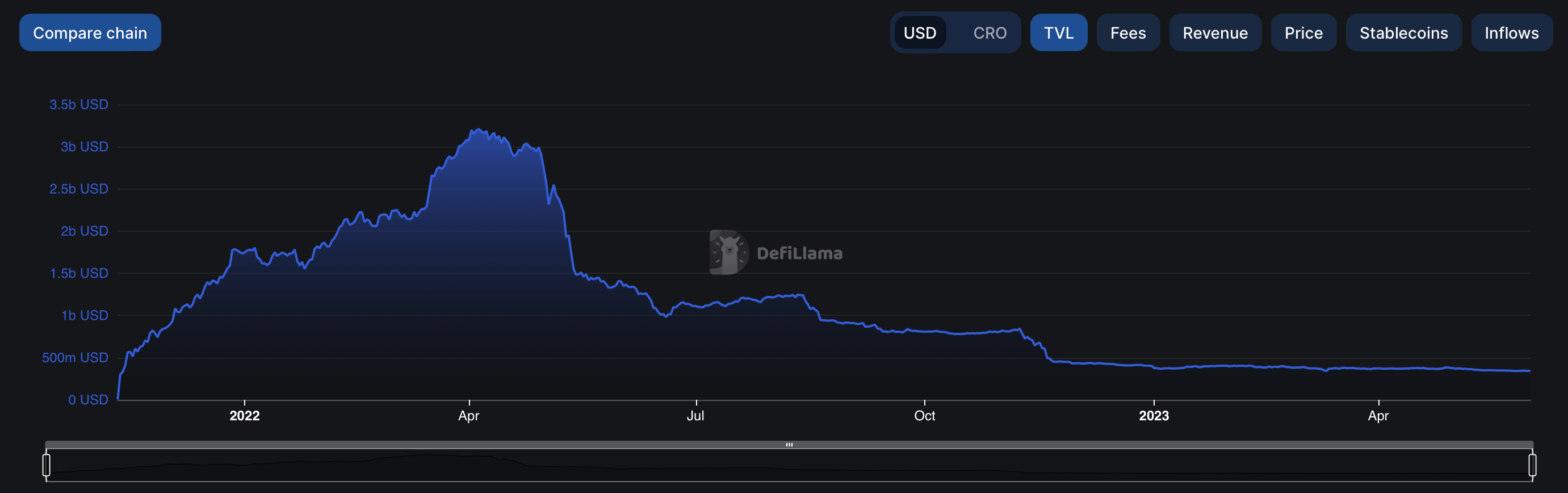Viewport: 1568px width, 493px height.
Task: Click the Compare chain button
Action: (x=90, y=33)
